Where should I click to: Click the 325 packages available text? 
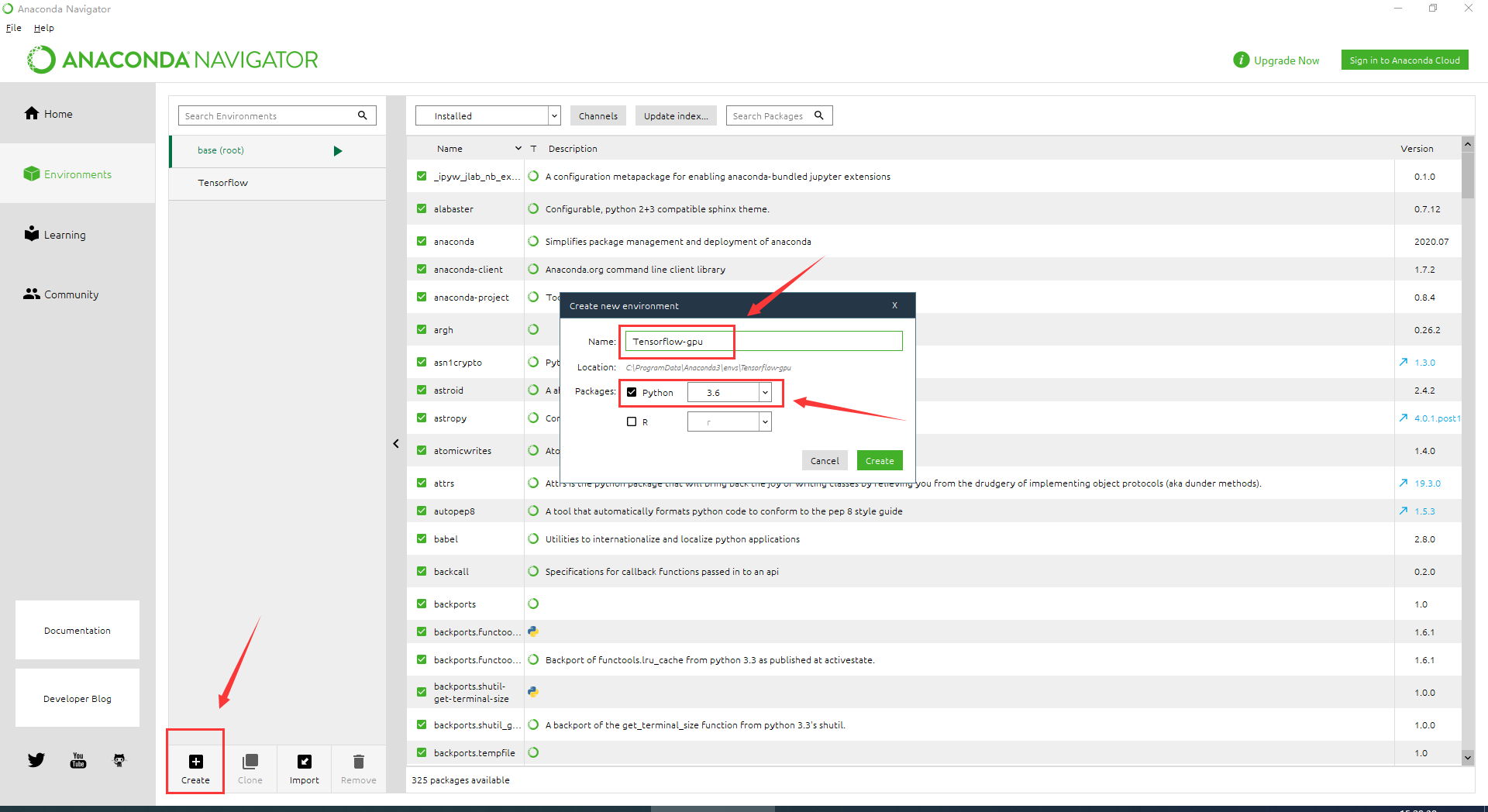[x=460, y=779]
